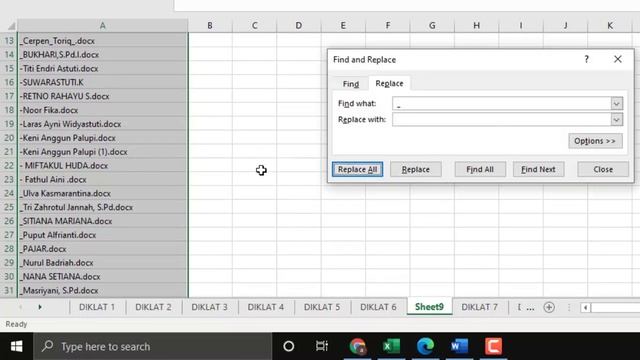Select the Sheet9 tab
Viewport: 640px width, 360px height.
(x=429, y=307)
